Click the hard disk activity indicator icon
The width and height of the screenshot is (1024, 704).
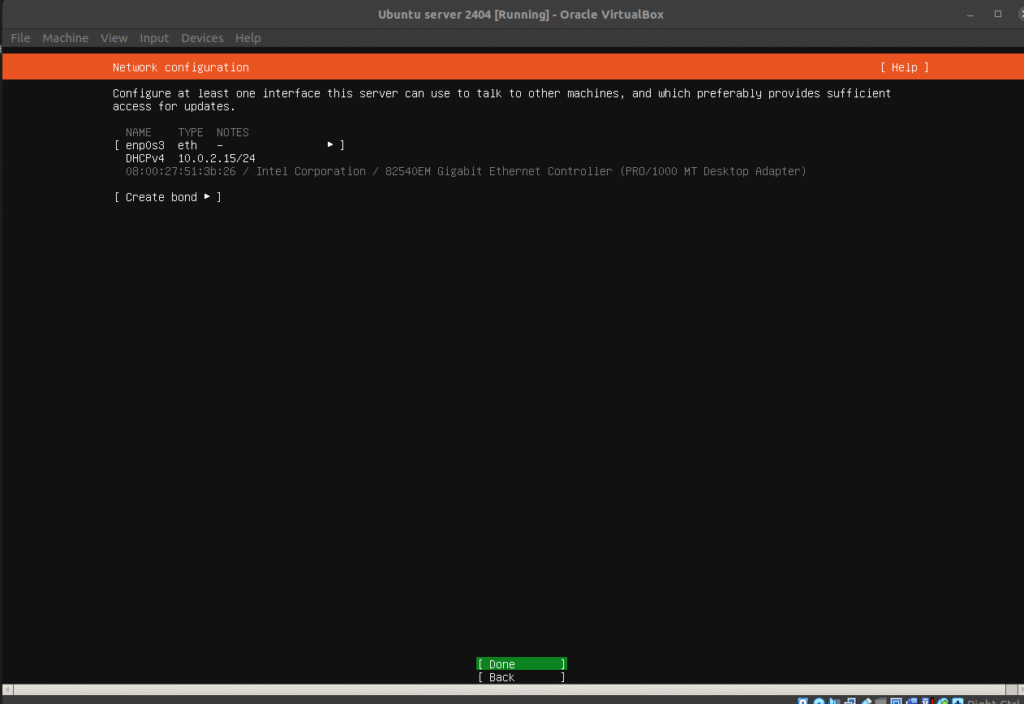(x=803, y=701)
